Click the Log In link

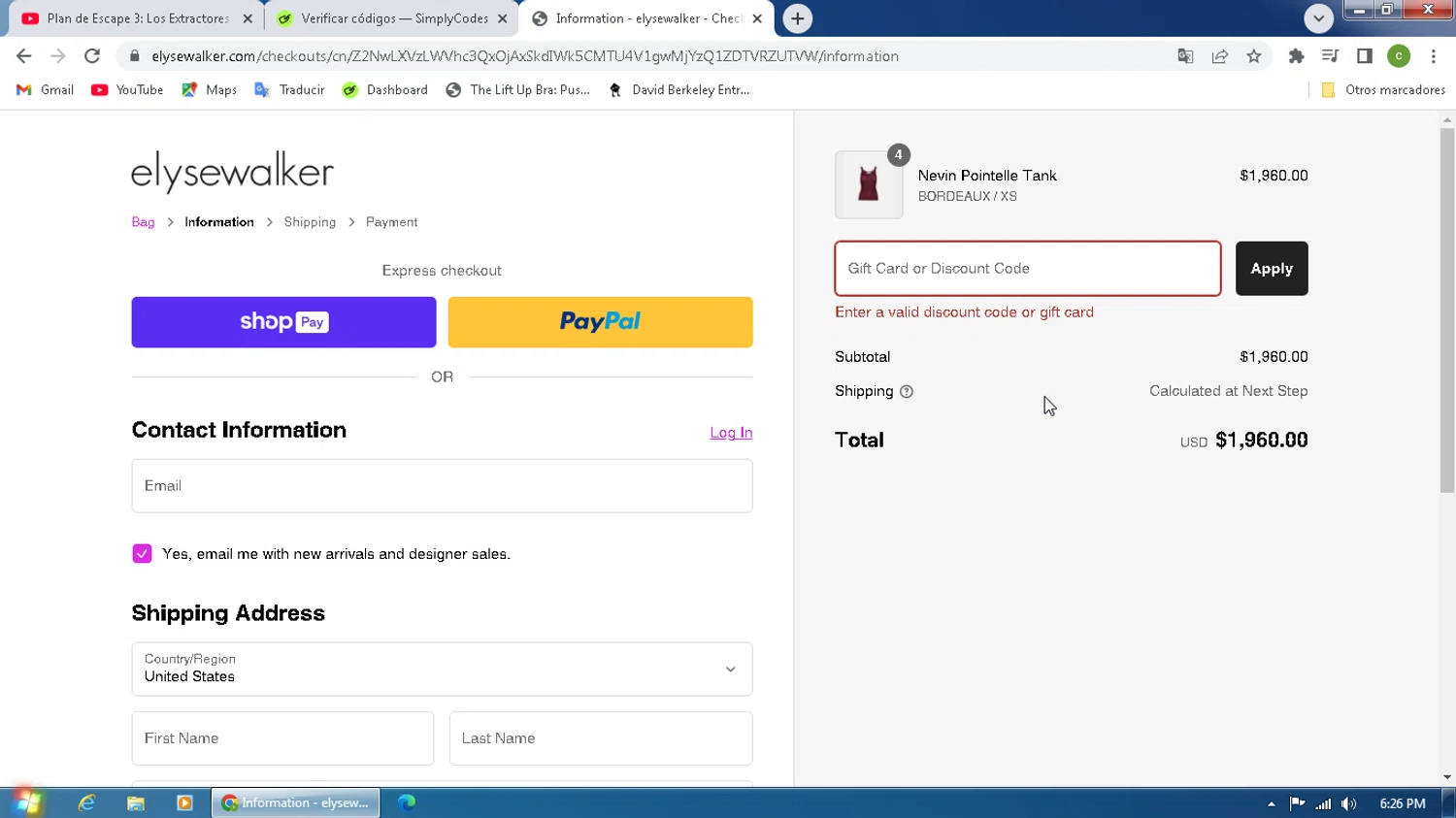pos(731,433)
